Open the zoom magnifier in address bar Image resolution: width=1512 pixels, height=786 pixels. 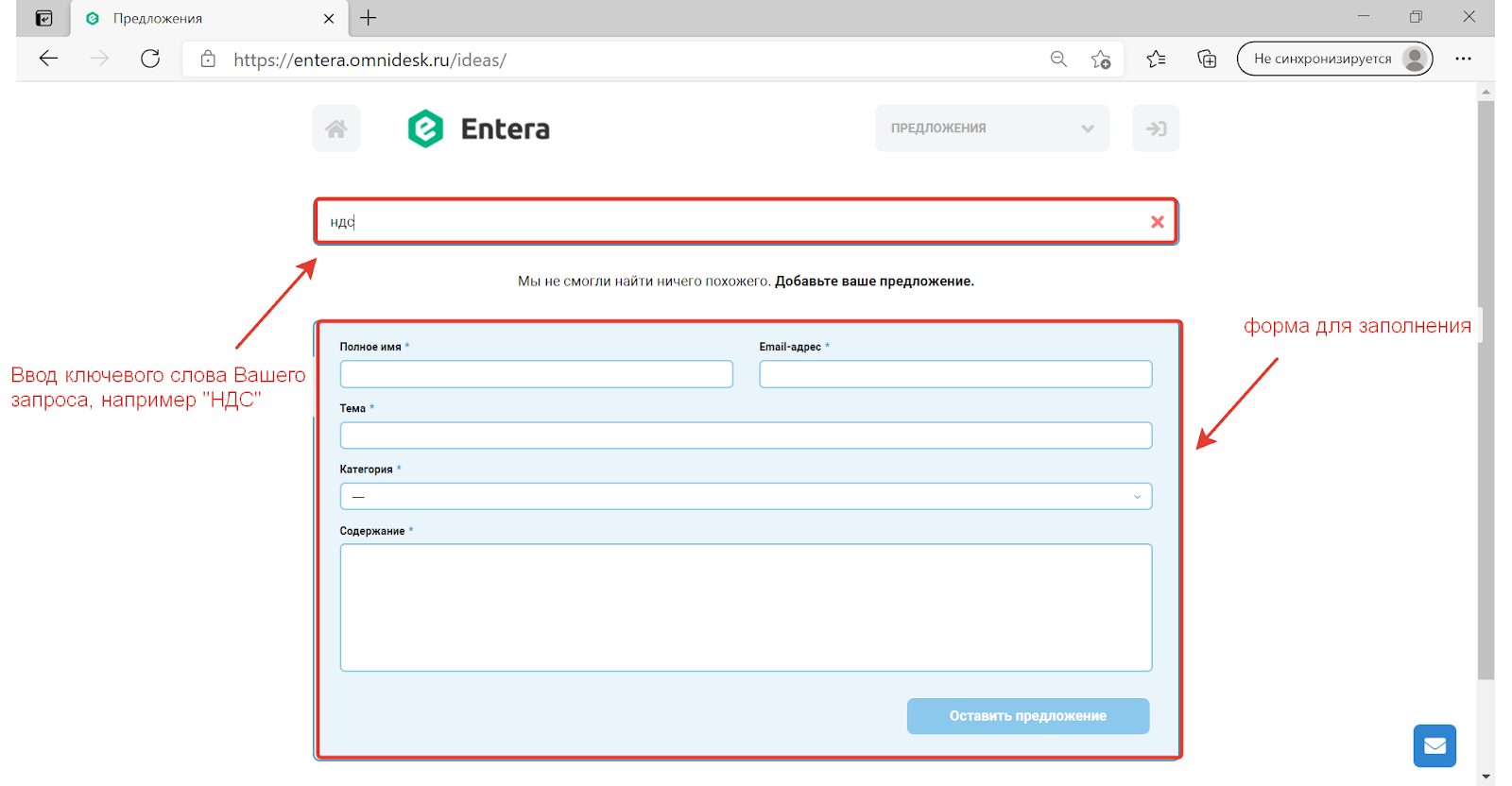coord(1058,59)
